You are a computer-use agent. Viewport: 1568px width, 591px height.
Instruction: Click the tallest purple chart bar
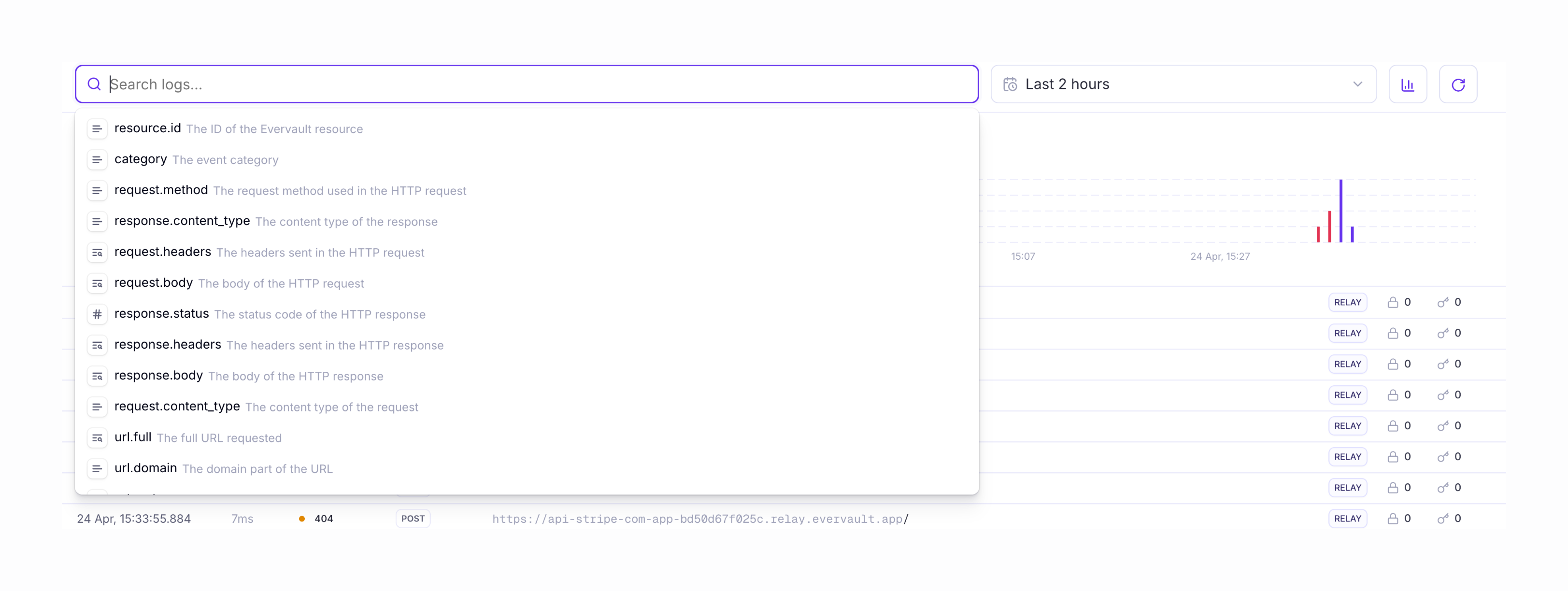pyautogui.click(x=1340, y=210)
